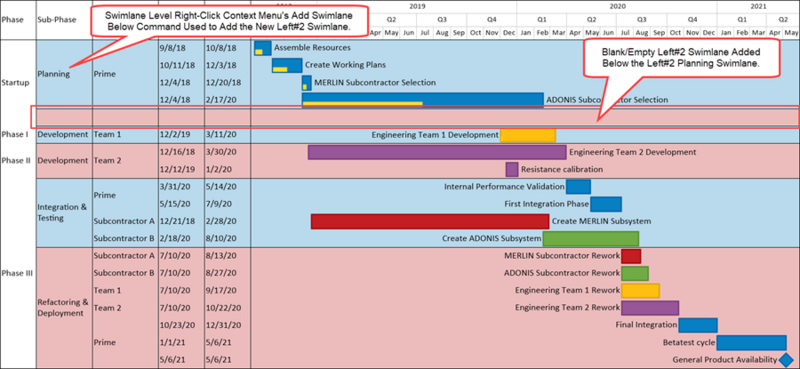Select the long ADONIS Subcontractor Selection bar
The height and width of the screenshot is (369, 800).
click(x=422, y=100)
